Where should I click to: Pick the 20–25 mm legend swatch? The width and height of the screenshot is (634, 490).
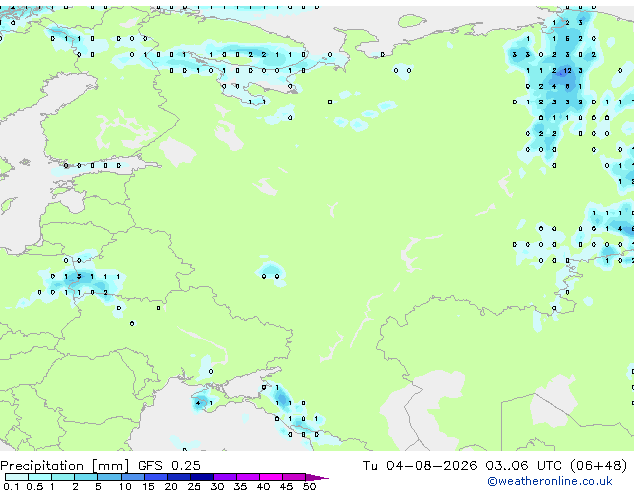pyautogui.click(x=178, y=477)
